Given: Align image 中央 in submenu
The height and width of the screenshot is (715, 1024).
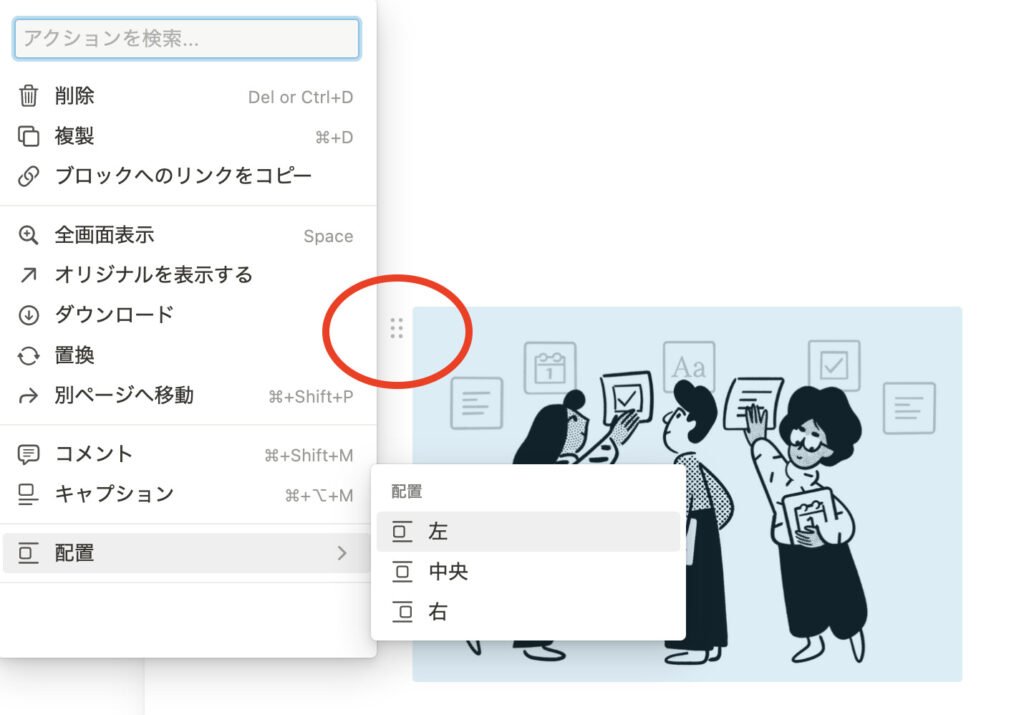Looking at the screenshot, I should [x=528, y=572].
